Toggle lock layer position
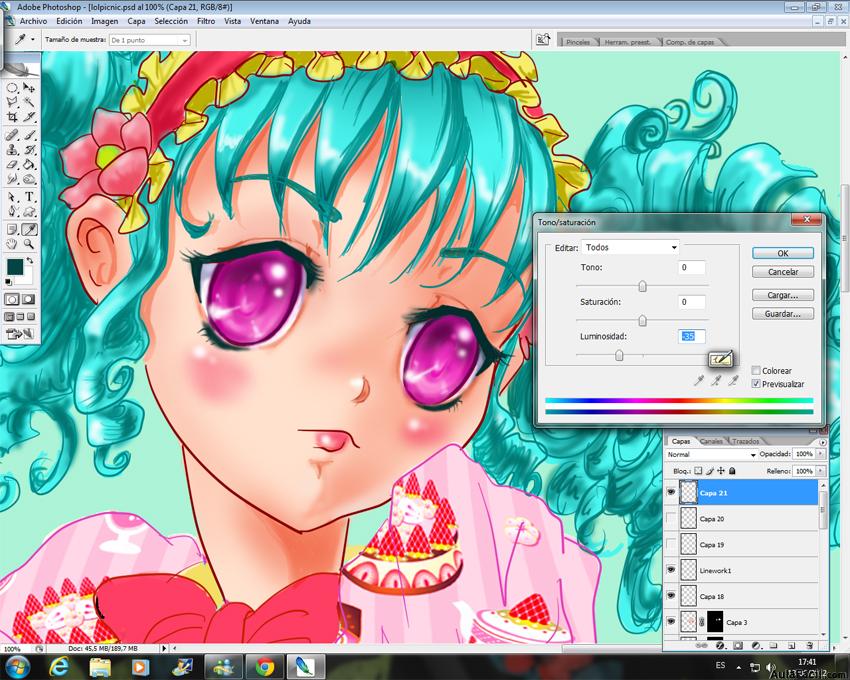850x680 pixels. (722, 471)
